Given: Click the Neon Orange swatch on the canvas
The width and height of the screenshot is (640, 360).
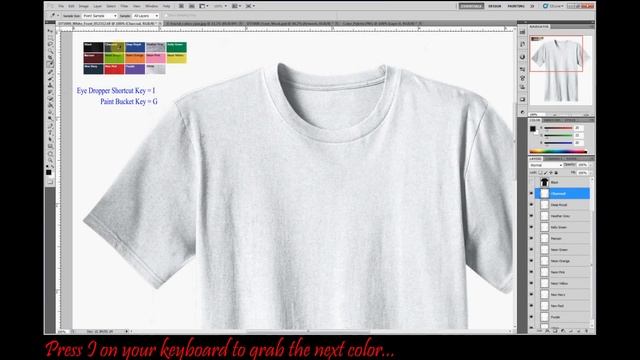Looking at the screenshot, I should (135, 58).
